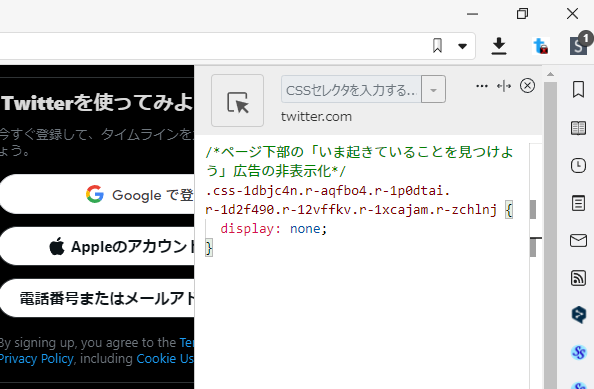Open the sidebar notes icon
This screenshot has height=389, width=594.
point(578,203)
